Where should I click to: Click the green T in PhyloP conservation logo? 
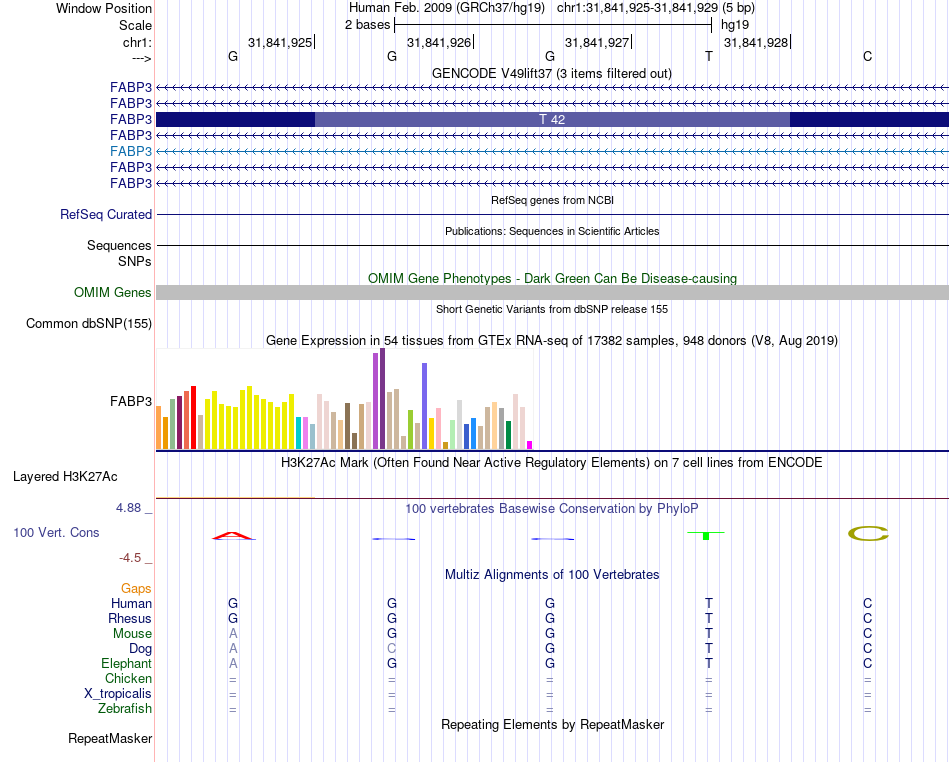point(706,535)
